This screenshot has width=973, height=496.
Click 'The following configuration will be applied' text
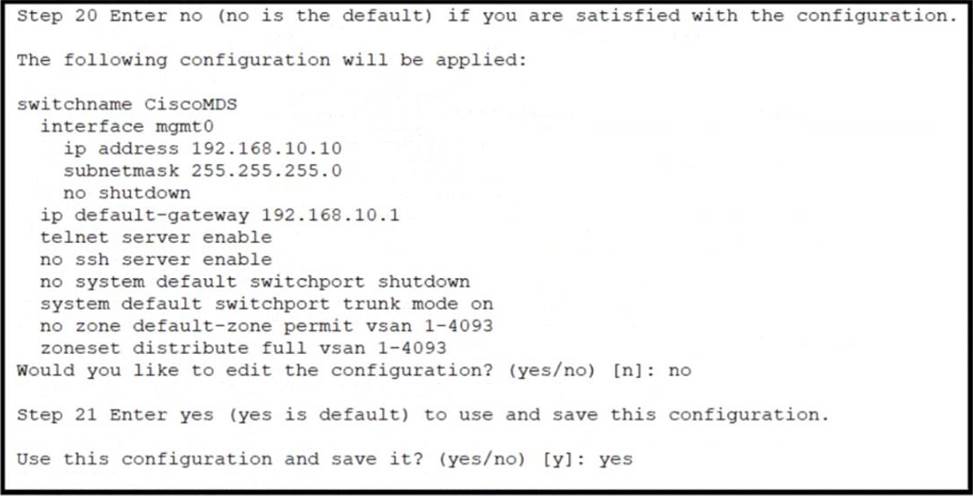[271, 60]
